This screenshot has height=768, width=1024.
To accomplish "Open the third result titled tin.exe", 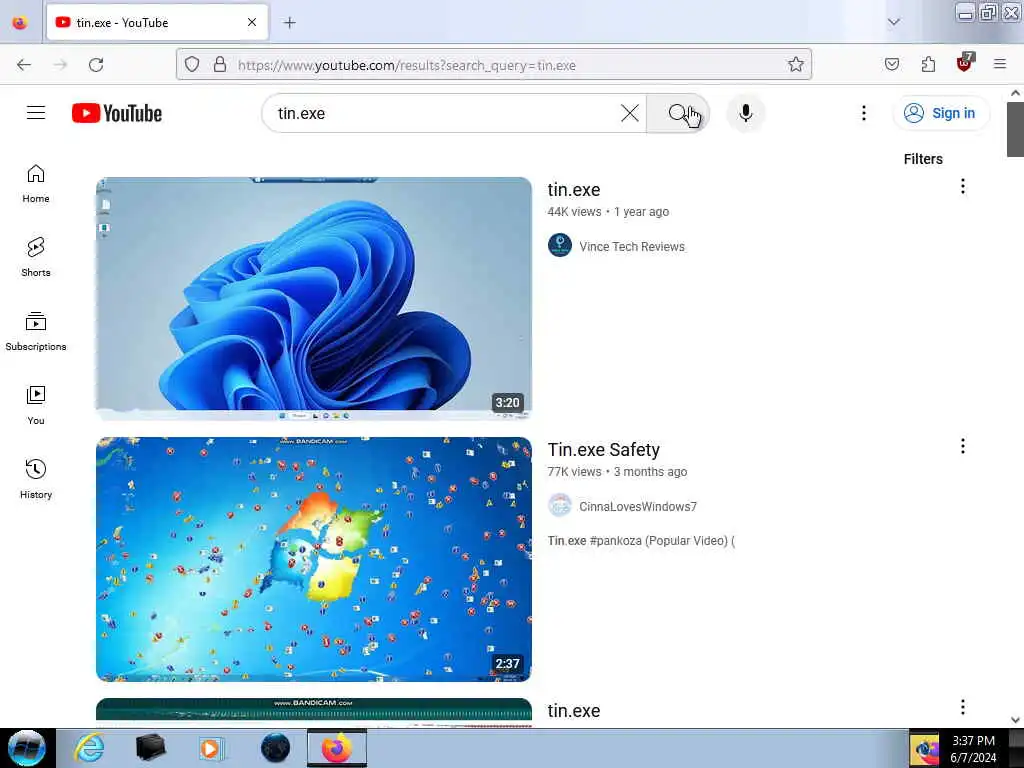I will coord(574,710).
